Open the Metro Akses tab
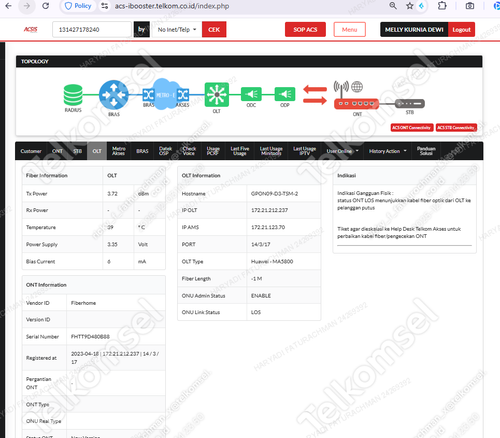Image resolution: width=500 pixels, height=438 pixels. pyautogui.click(x=119, y=151)
